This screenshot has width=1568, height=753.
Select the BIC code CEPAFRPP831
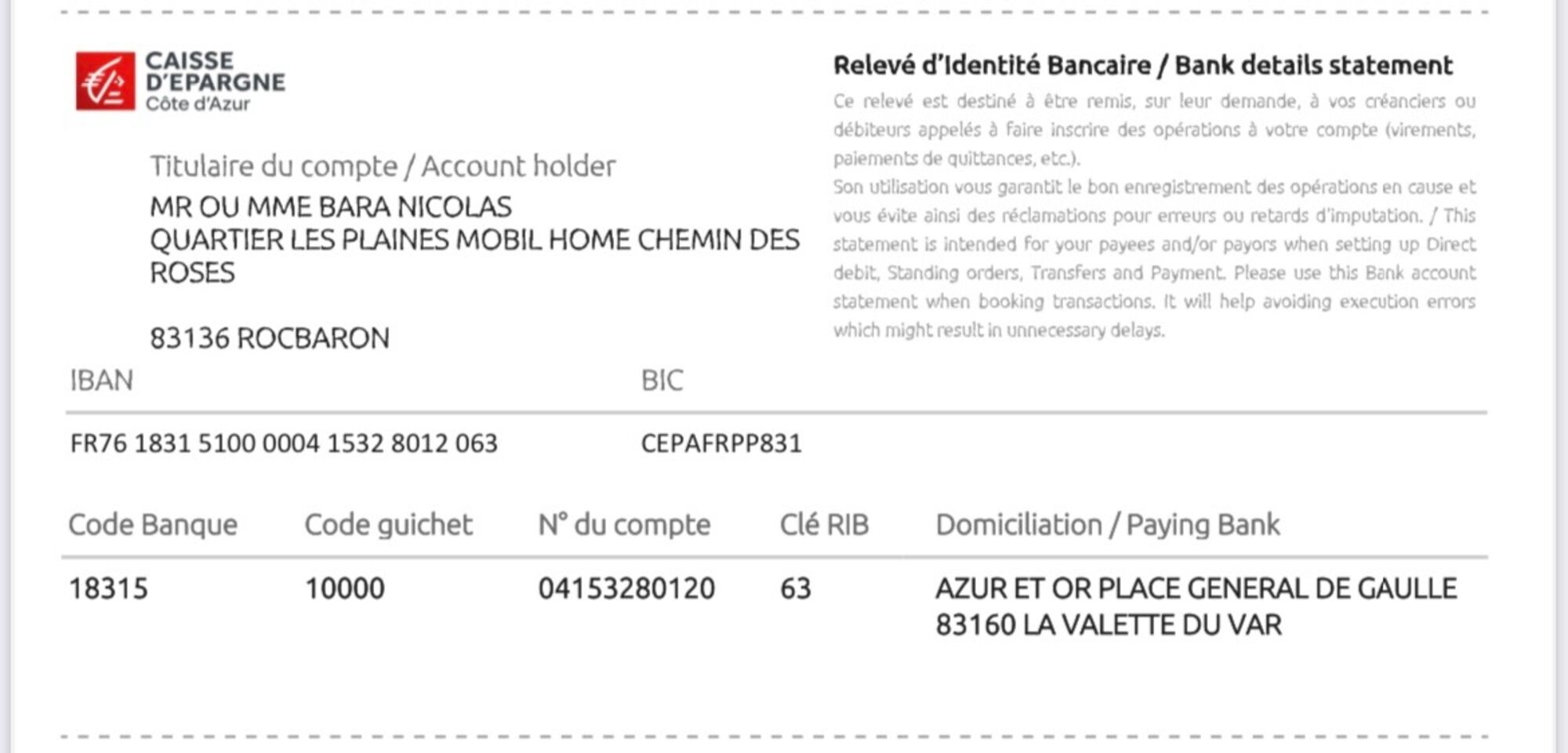[x=721, y=443]
